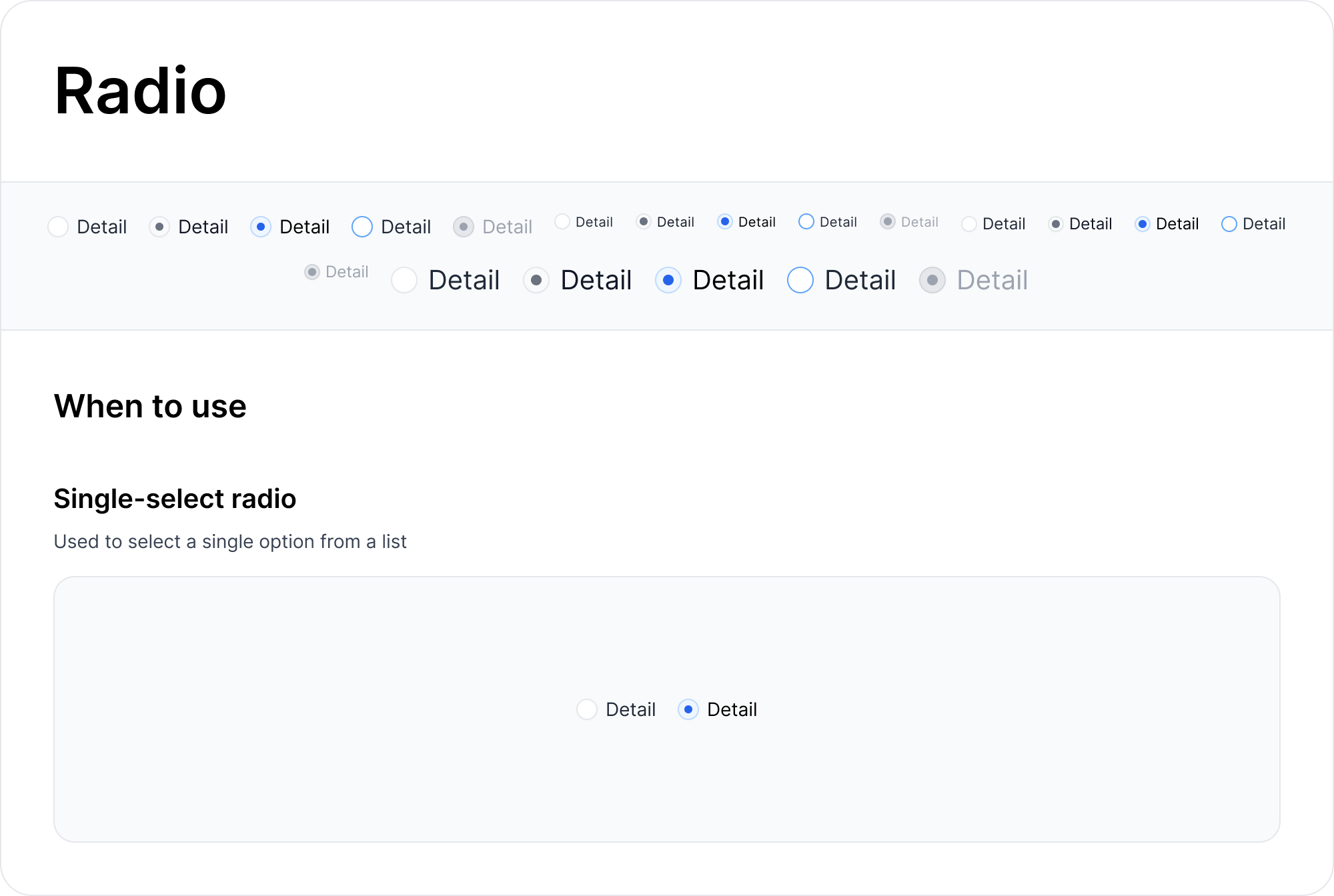
Task: Click the smallest empty blue-outlined radio
Action: pyautogui.click(x=806, y=221)
